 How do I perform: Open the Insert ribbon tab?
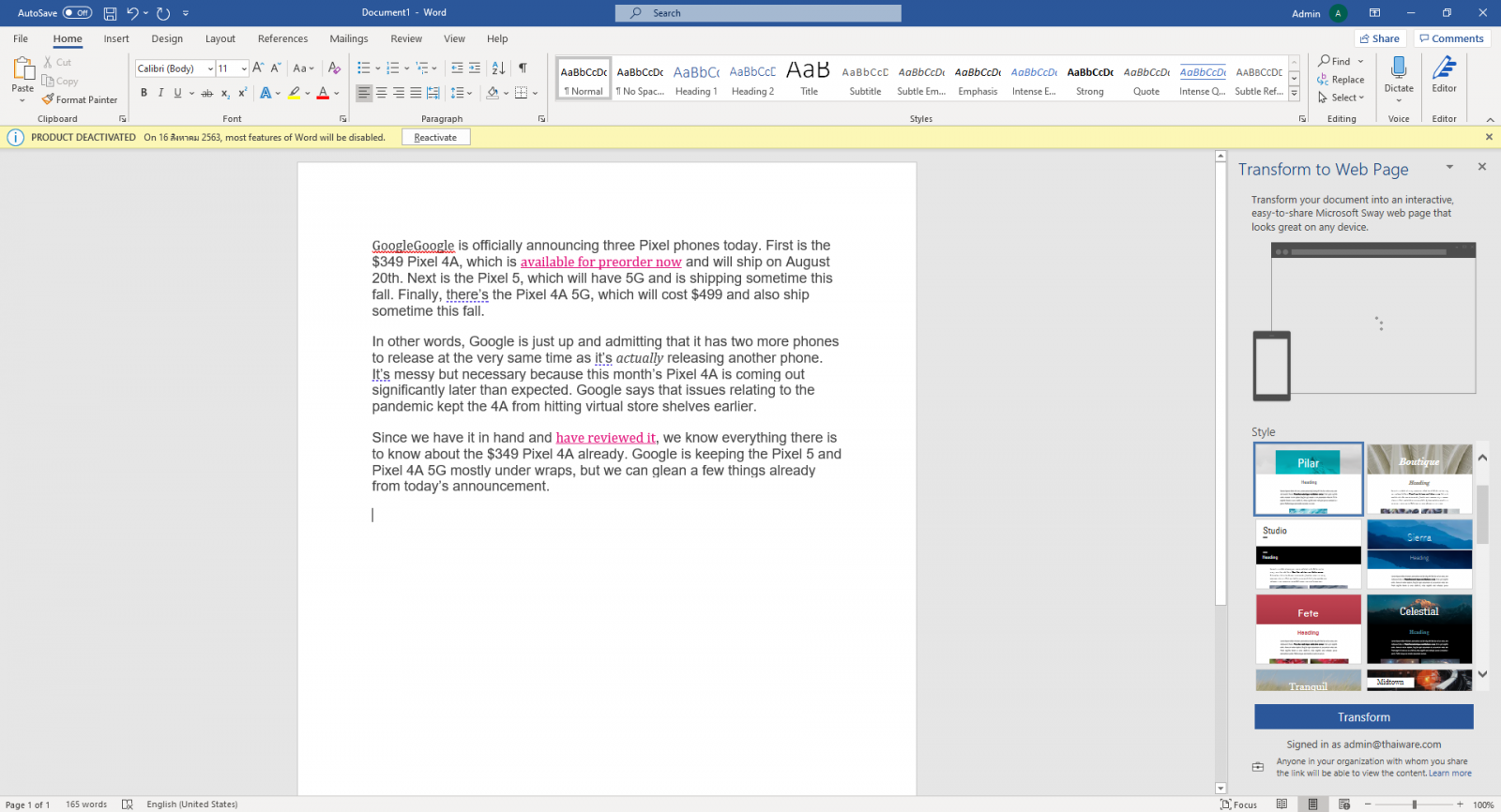pyautogui.click(x=116, y=38)
